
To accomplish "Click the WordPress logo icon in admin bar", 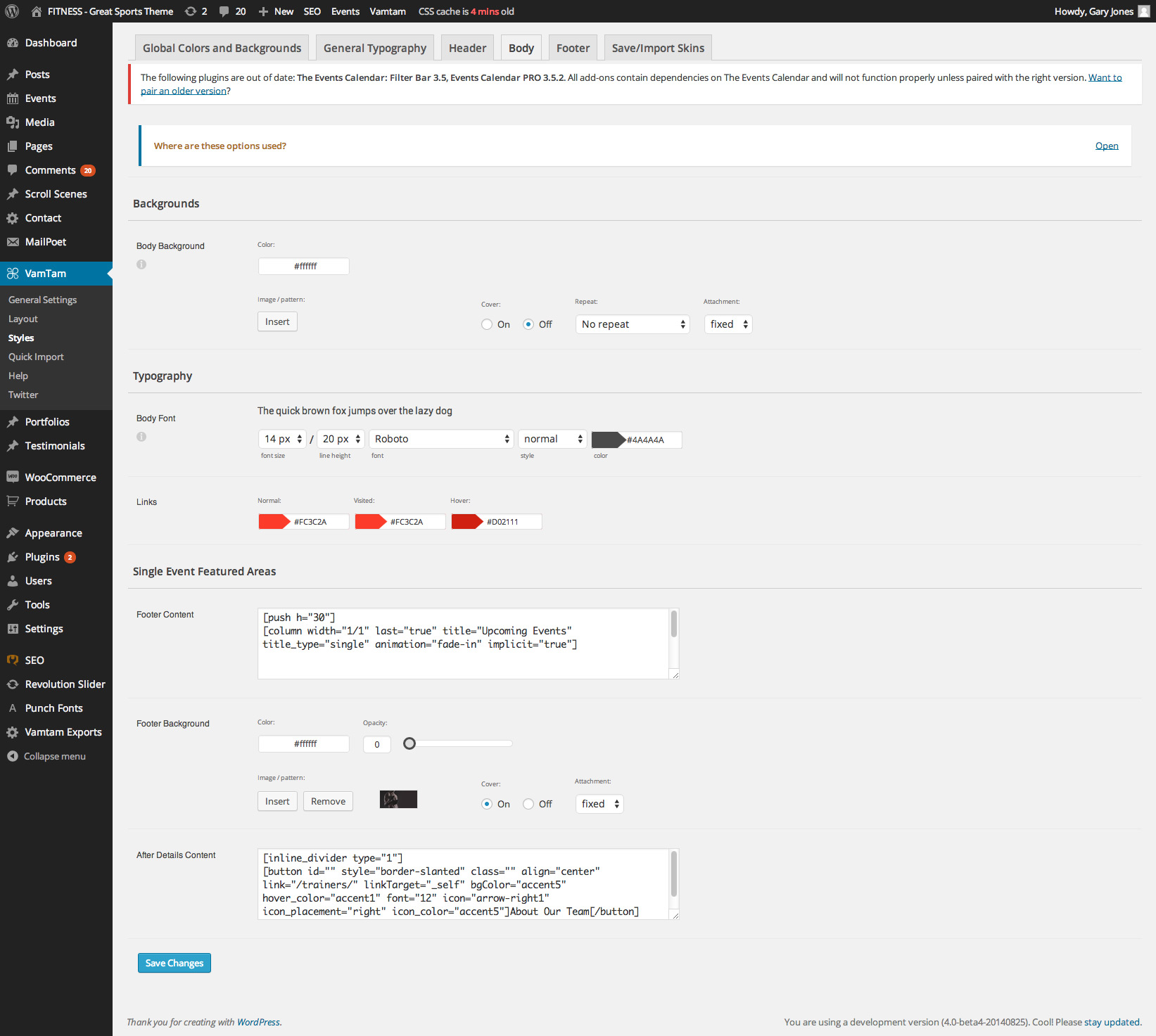I will [12, 11].
